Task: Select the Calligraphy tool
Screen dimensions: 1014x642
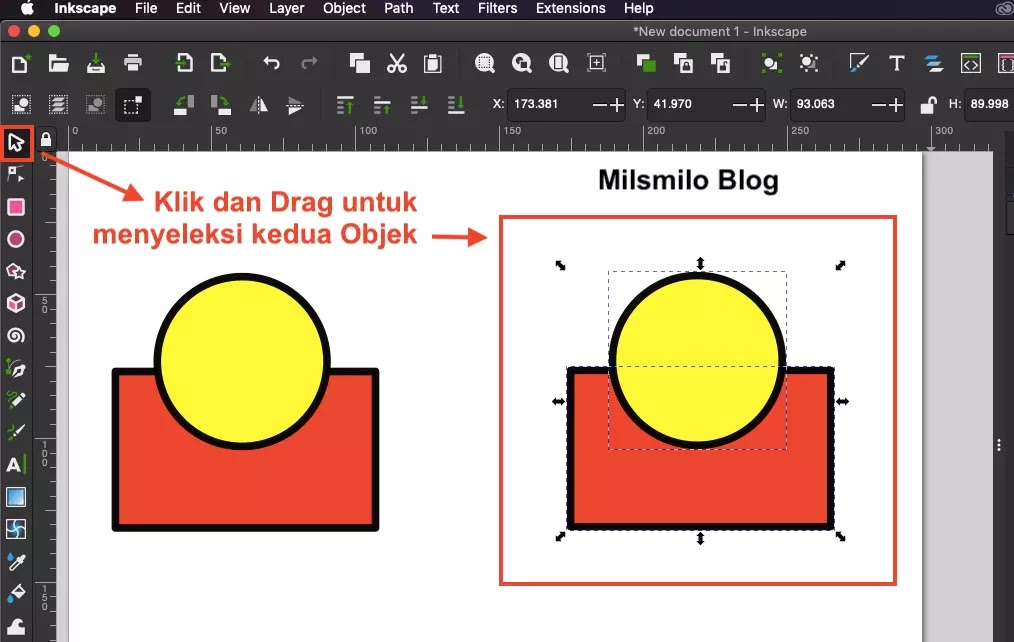Action: [16, 432]
